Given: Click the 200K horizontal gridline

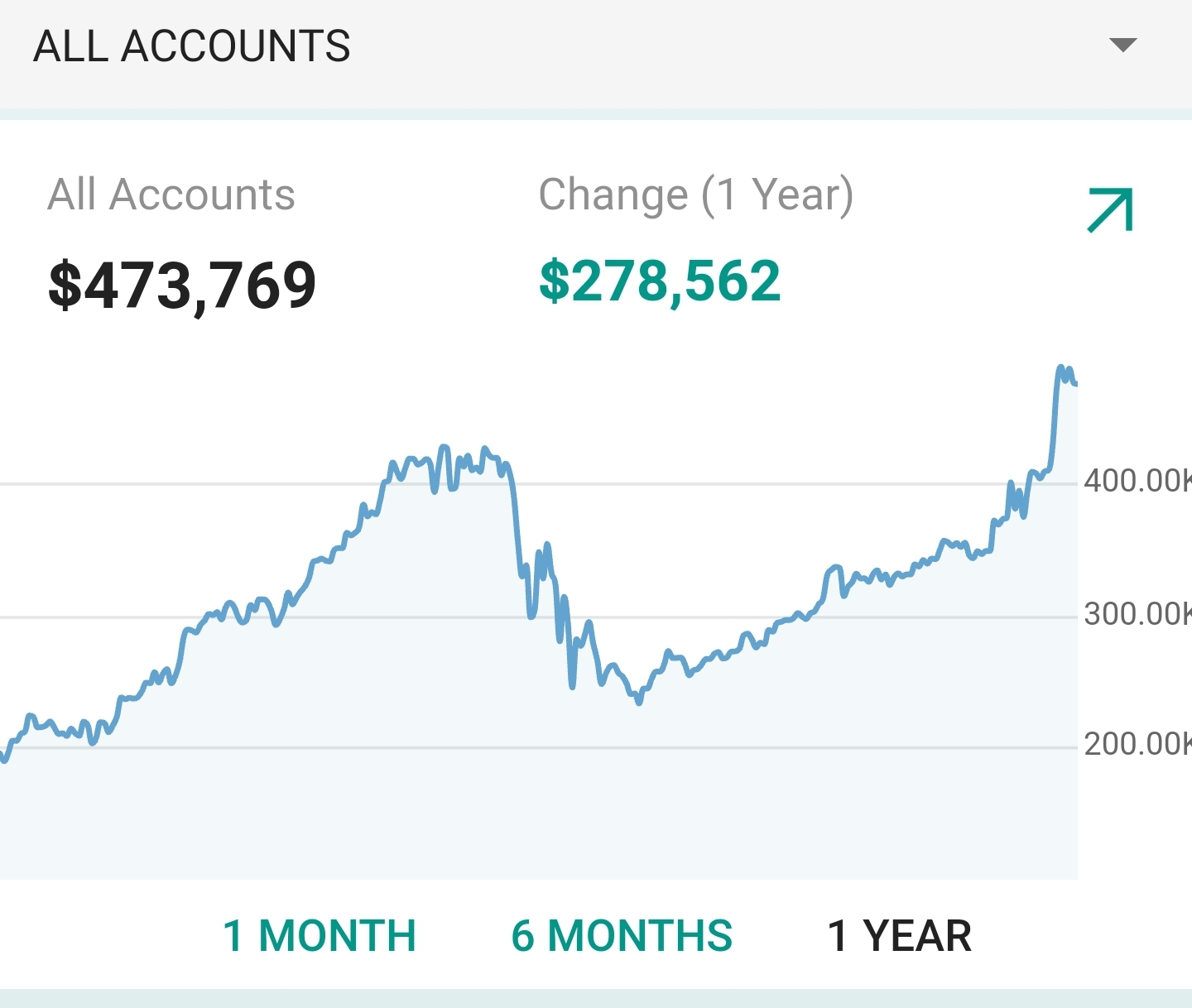Looking at the screenshot, I should (414, 747).
